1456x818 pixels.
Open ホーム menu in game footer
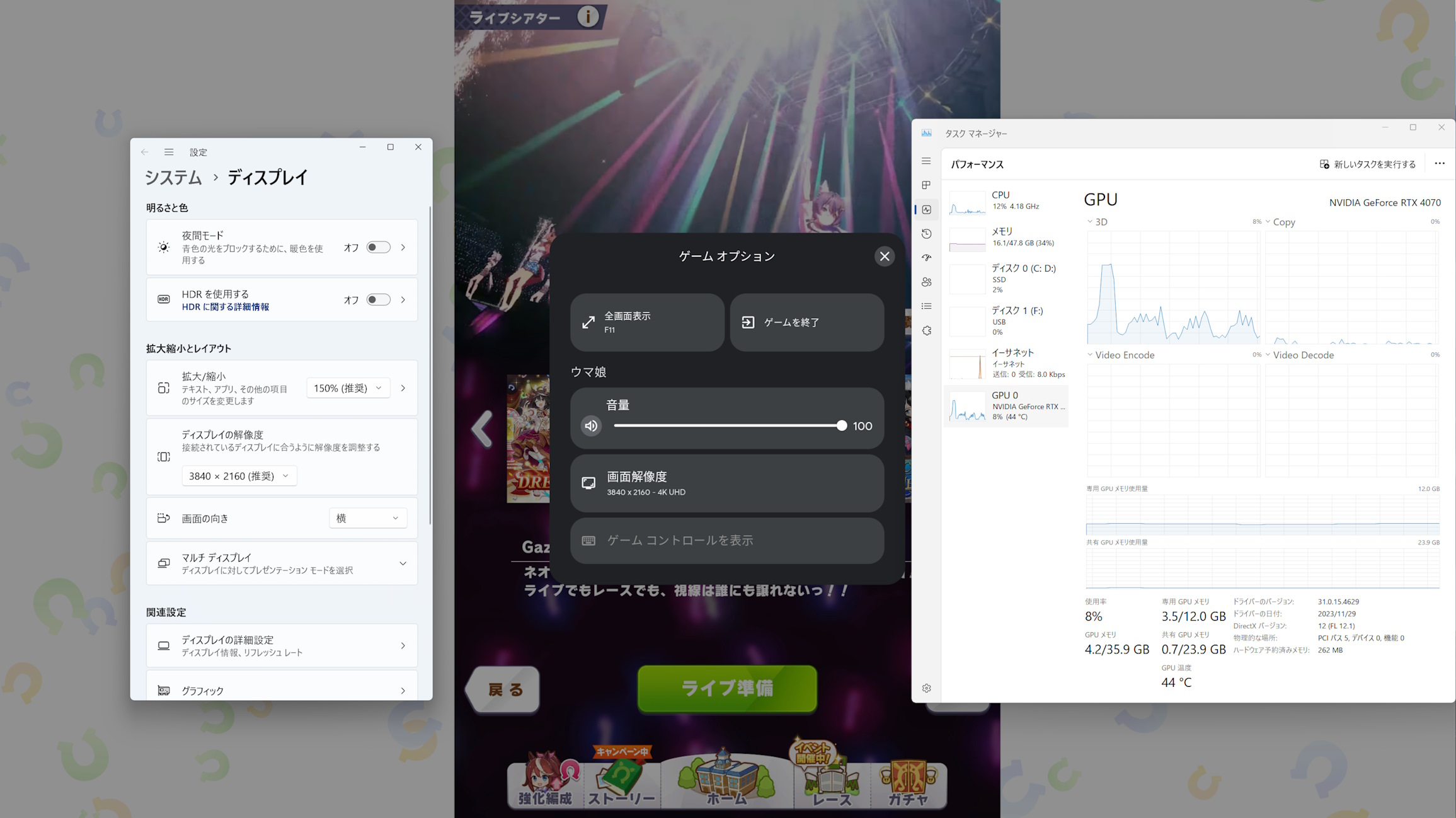click(726, 779)
